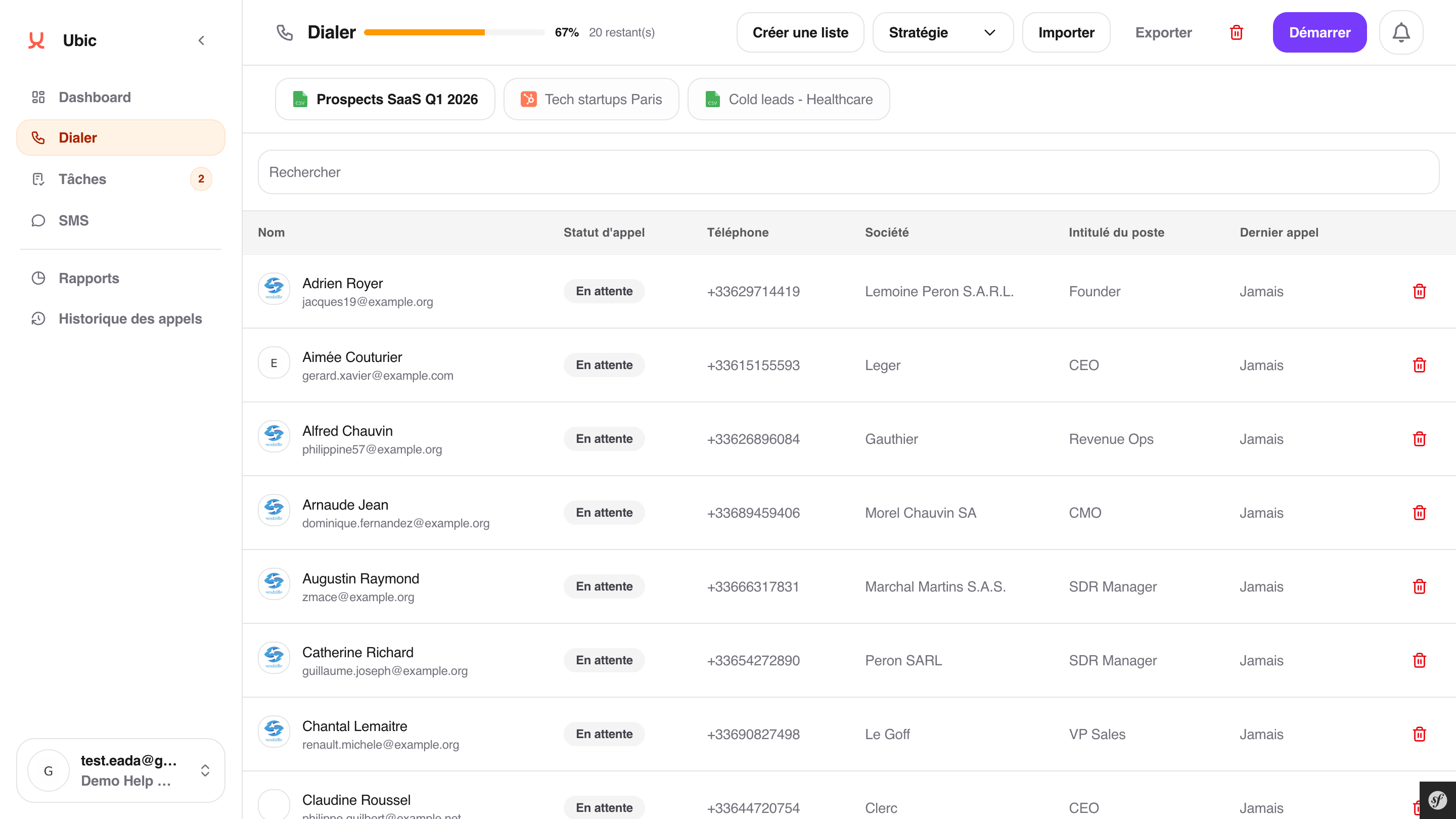This screenshot has height=819, width=1456.
Task: Click Créer une liste button
Action: click(x=800, y=33)
